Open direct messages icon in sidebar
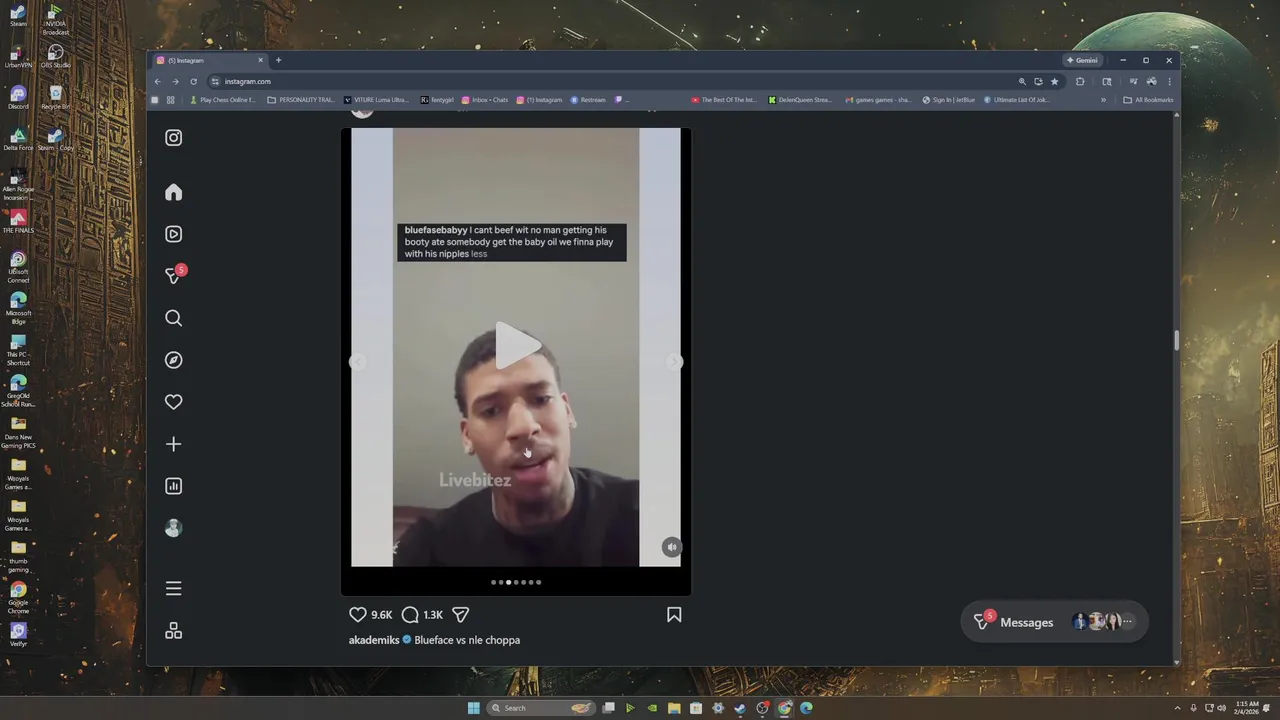The width and height of the screenshot is (1280, 720). pos(174,276)
